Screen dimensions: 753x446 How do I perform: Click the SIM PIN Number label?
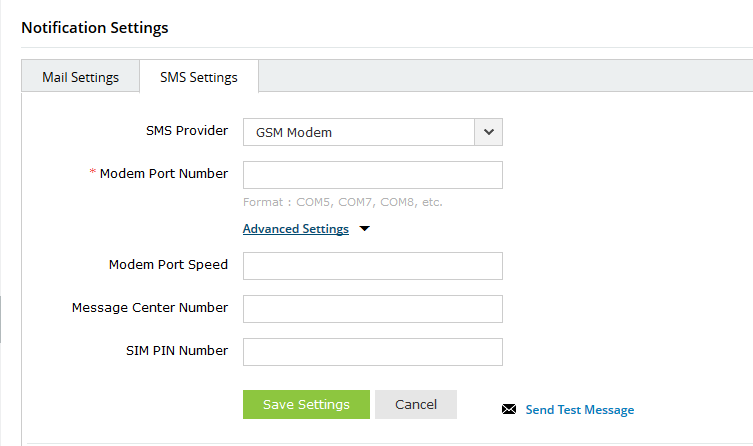(x=172, y=351)
